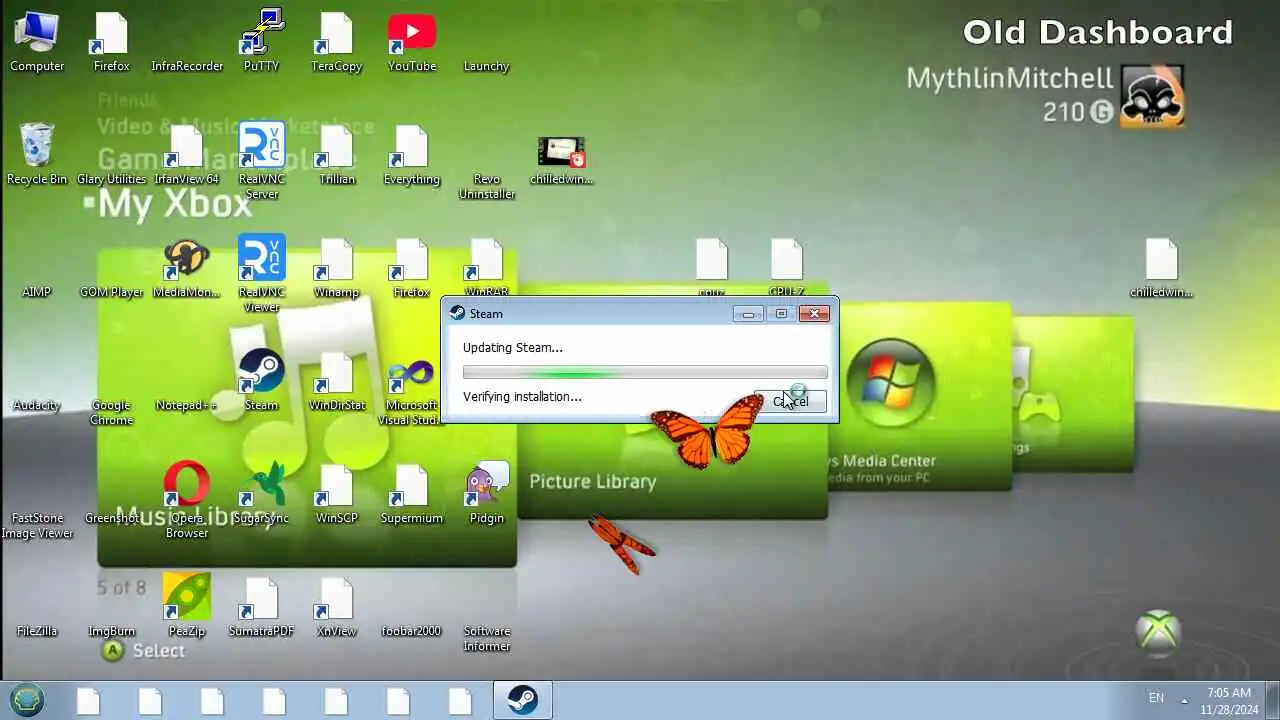Show hidden system tray icons arrow

tap(1184, 700)
